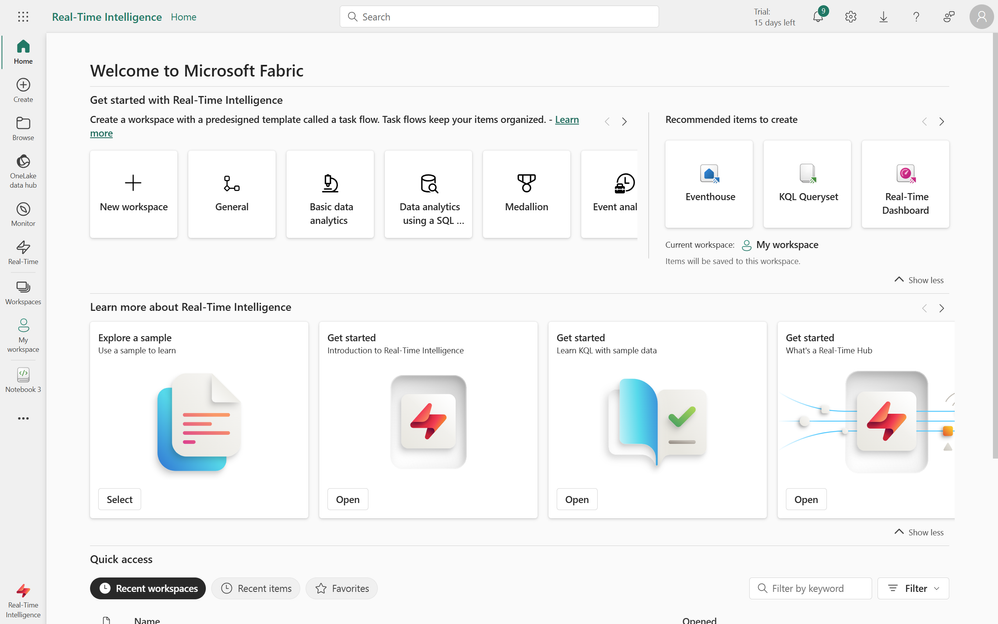This screenshot has height=624, width=998.
Task: Open the Workspaces sidebar item
Action: click(23, 292)
